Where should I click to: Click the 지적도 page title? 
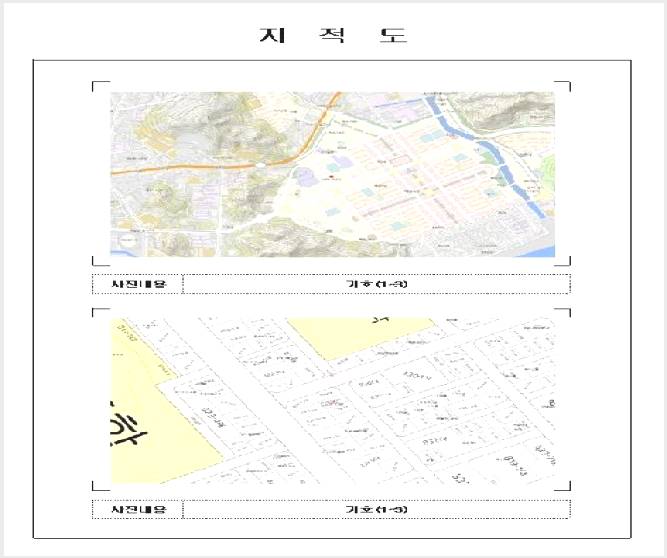coord(334,35)
